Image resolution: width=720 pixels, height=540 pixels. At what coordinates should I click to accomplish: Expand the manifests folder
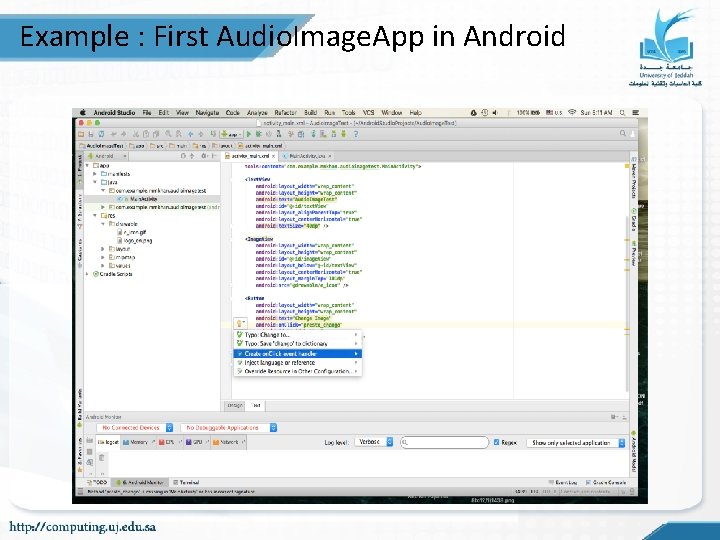(x=95, y=174)
